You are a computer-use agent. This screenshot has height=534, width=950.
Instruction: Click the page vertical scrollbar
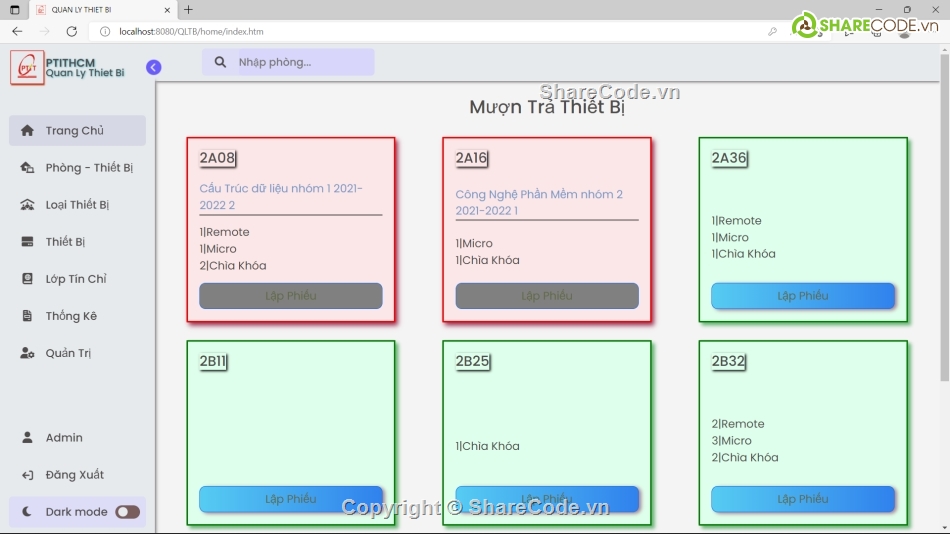point(944,220)
